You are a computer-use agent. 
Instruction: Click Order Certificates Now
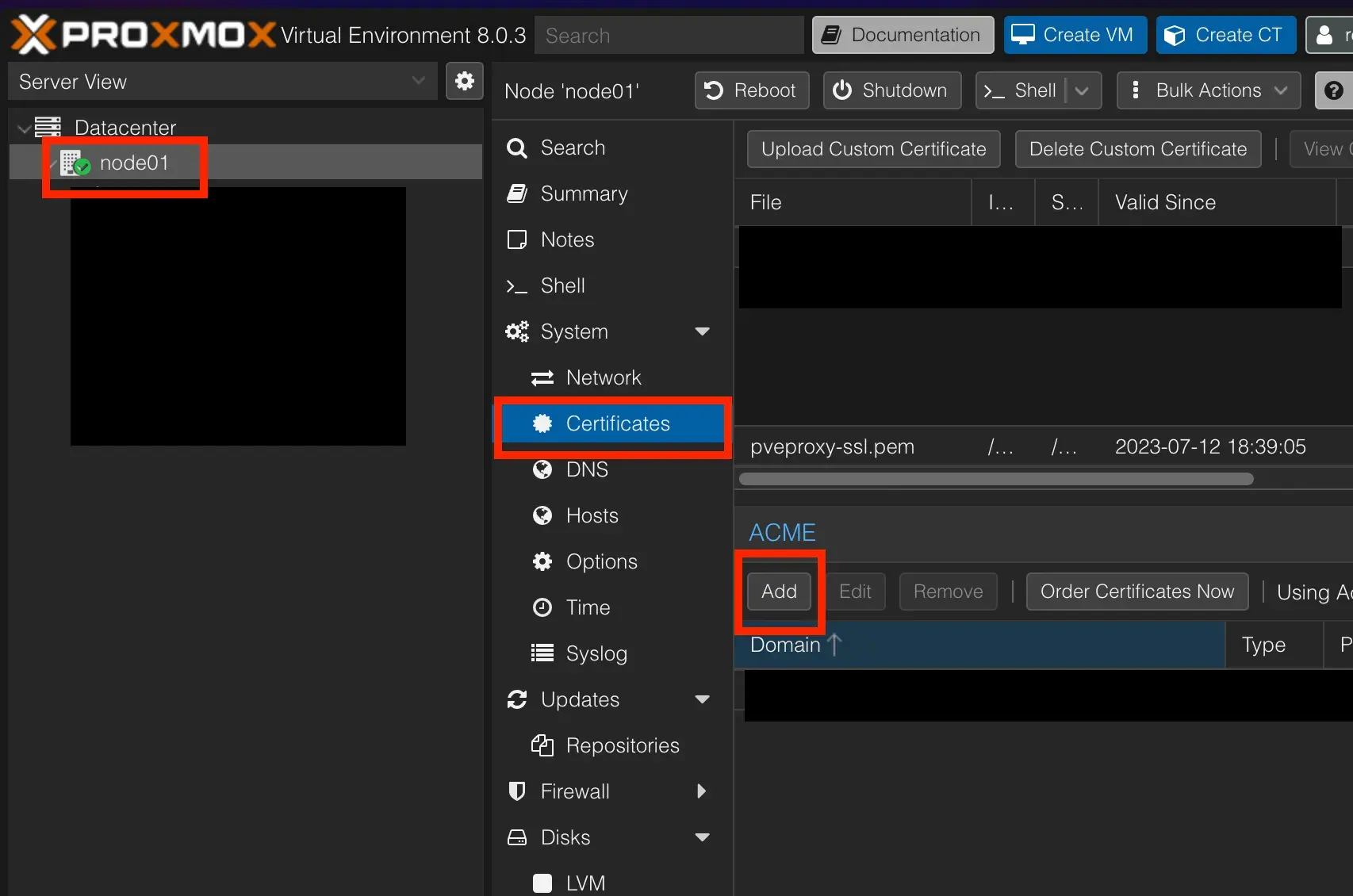click(x=1137, y=592)
